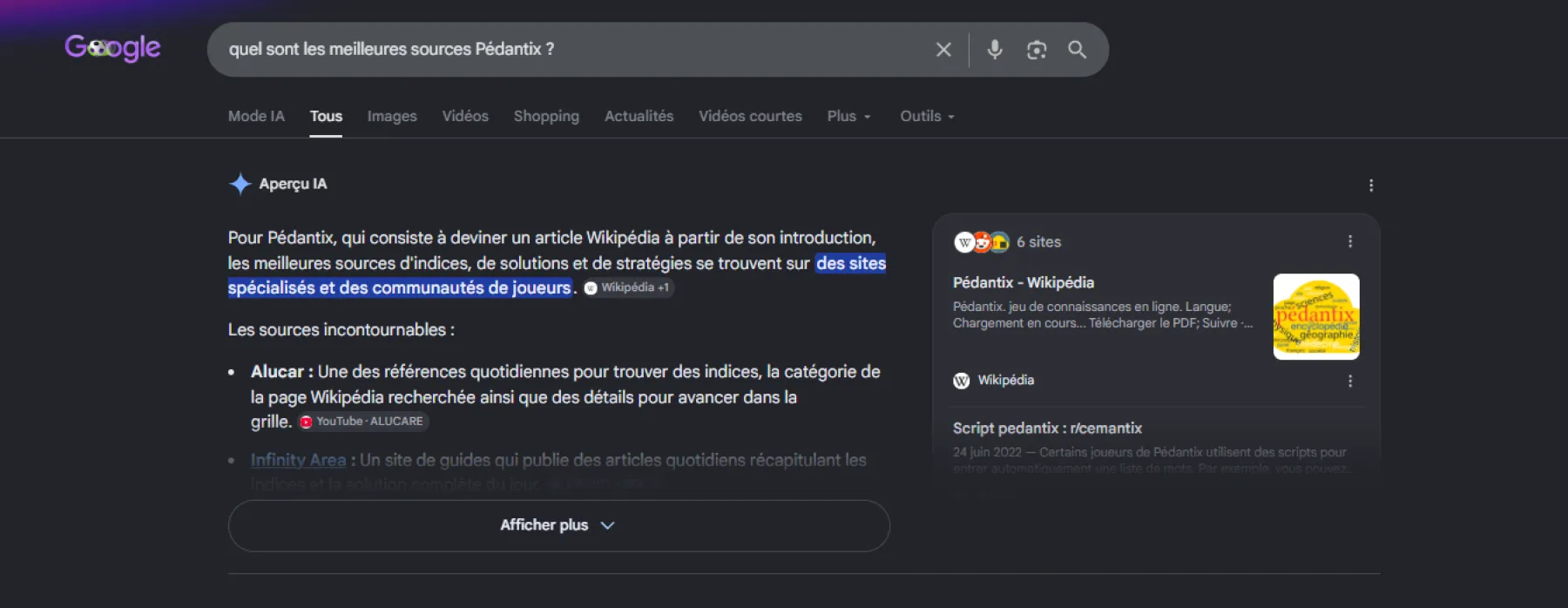Open the Images tab
Screen dimensions: 1568x608
[392, 116]
